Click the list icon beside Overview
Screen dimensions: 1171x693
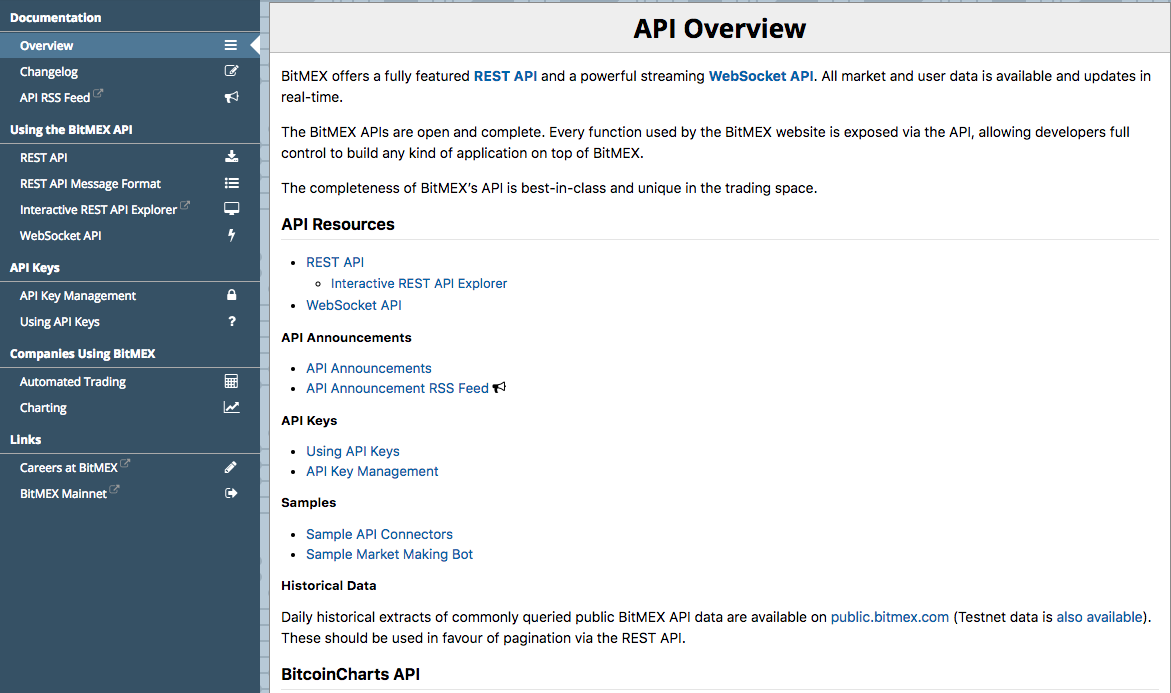[x=231, y=46]
